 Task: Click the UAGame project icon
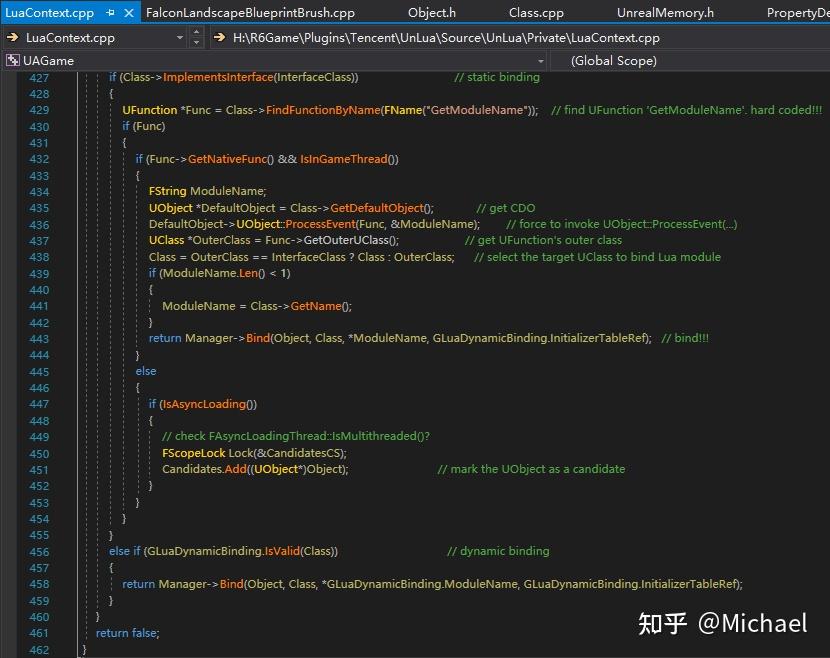coord(12,61)
